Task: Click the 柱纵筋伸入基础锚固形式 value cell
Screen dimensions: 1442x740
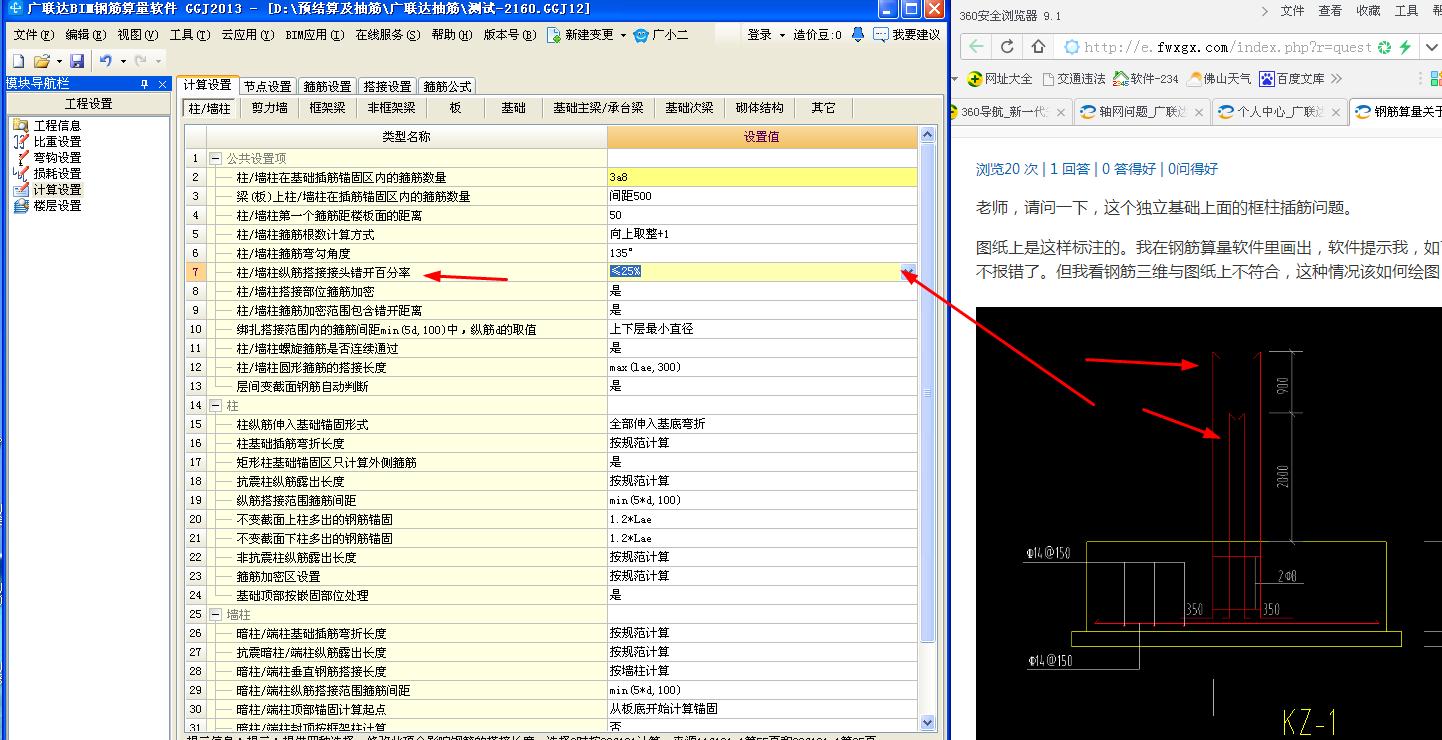Action: coord(762,424)
